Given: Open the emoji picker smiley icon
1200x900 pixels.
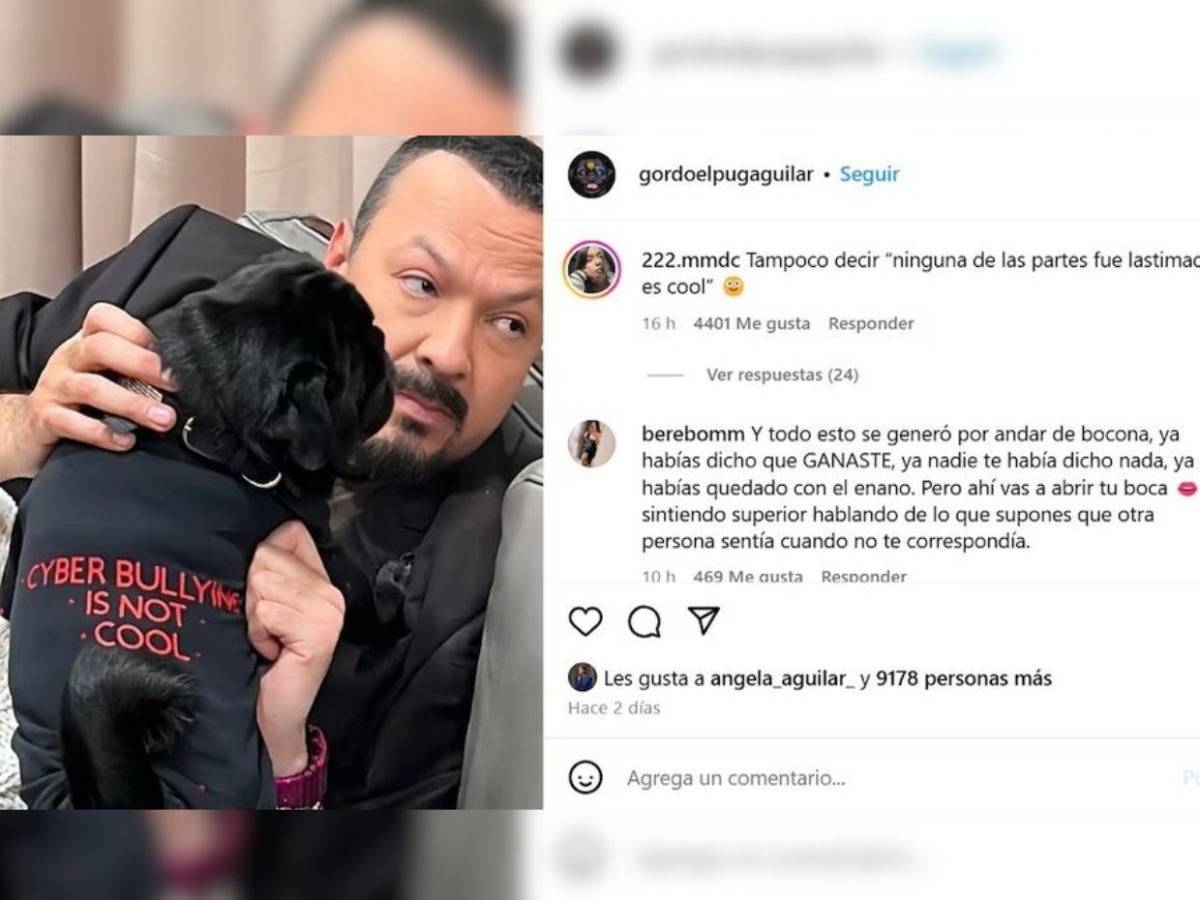Looking at the screenshot, I should pos(585,777).
